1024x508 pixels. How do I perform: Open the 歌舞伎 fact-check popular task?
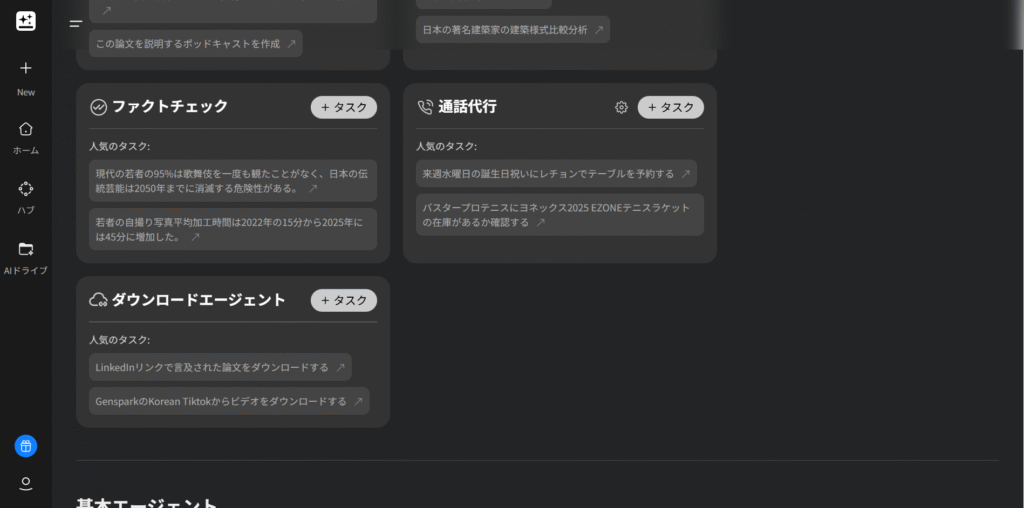tap(232, 180)
